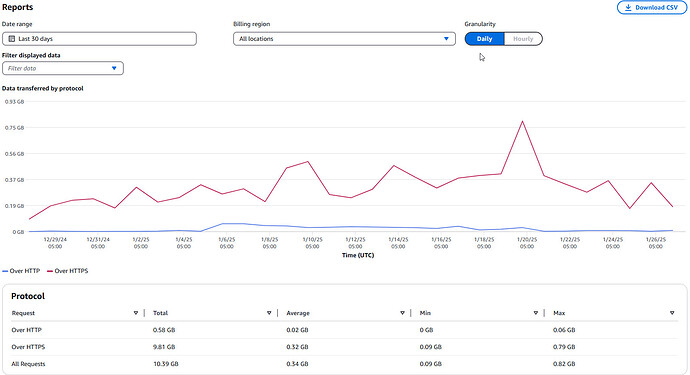Click the 0.82 GB max cell

click(x=564, y=364)
